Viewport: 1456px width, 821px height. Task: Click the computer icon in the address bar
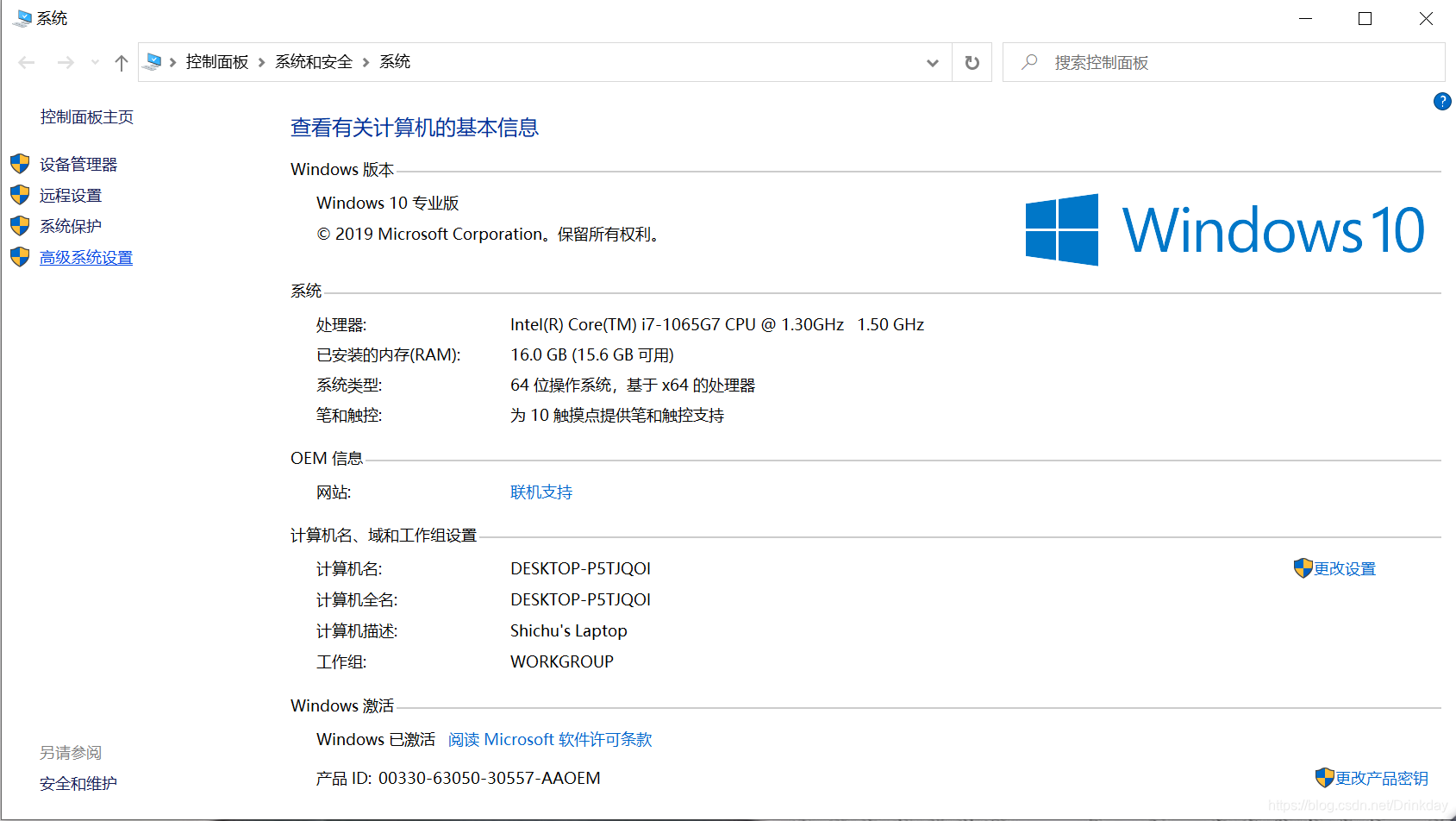153,61
